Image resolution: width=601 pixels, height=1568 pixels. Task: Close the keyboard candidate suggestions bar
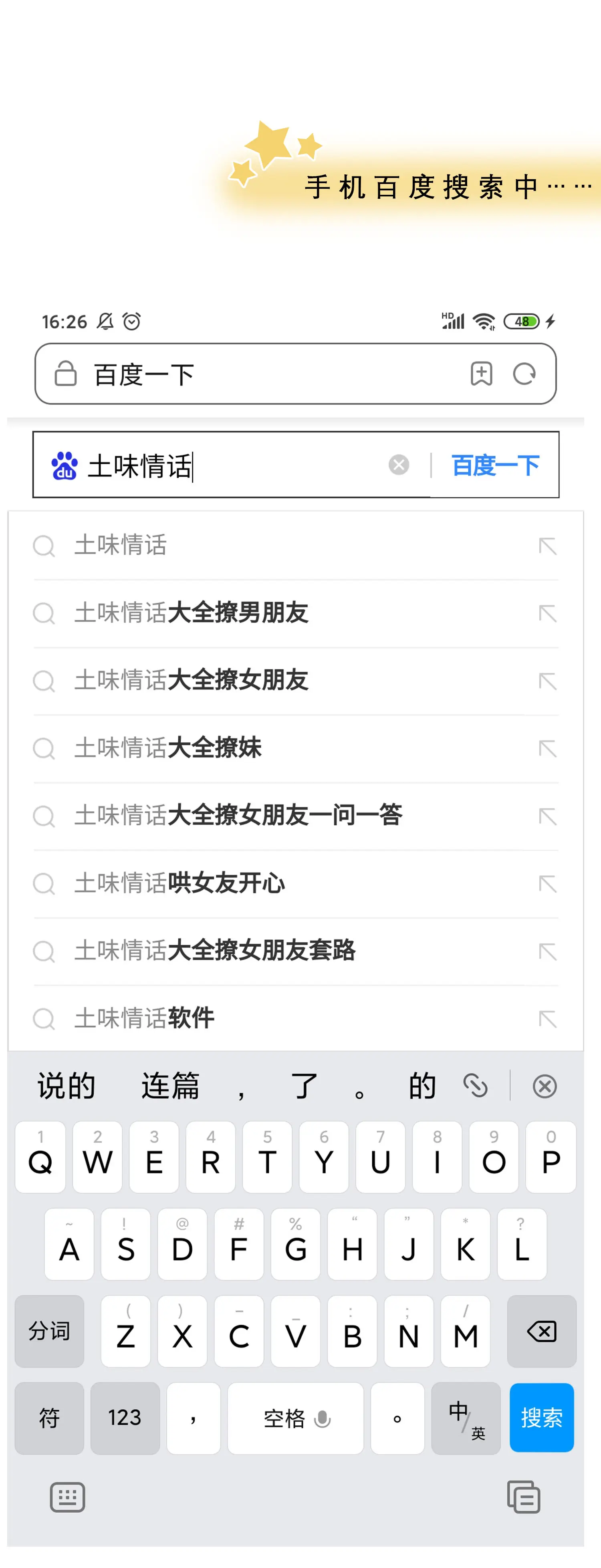click(x=545, y=1086)
